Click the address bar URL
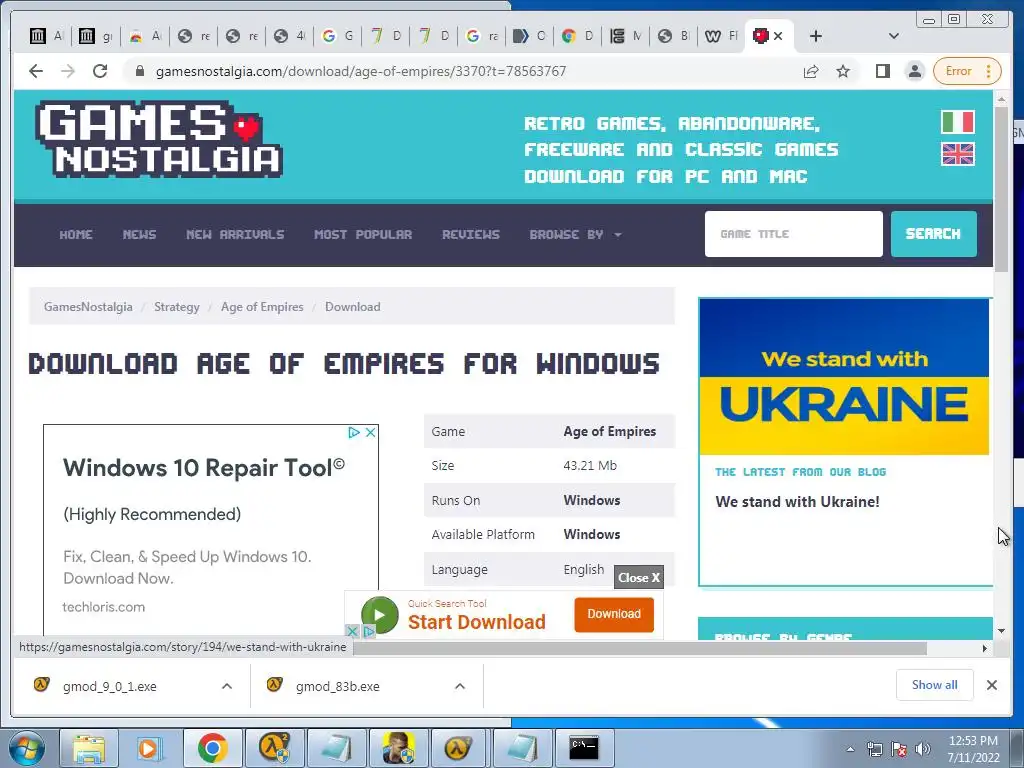The width and height of the screenshot is (1024, 768). pyautogui.click(x=360, y=71)
